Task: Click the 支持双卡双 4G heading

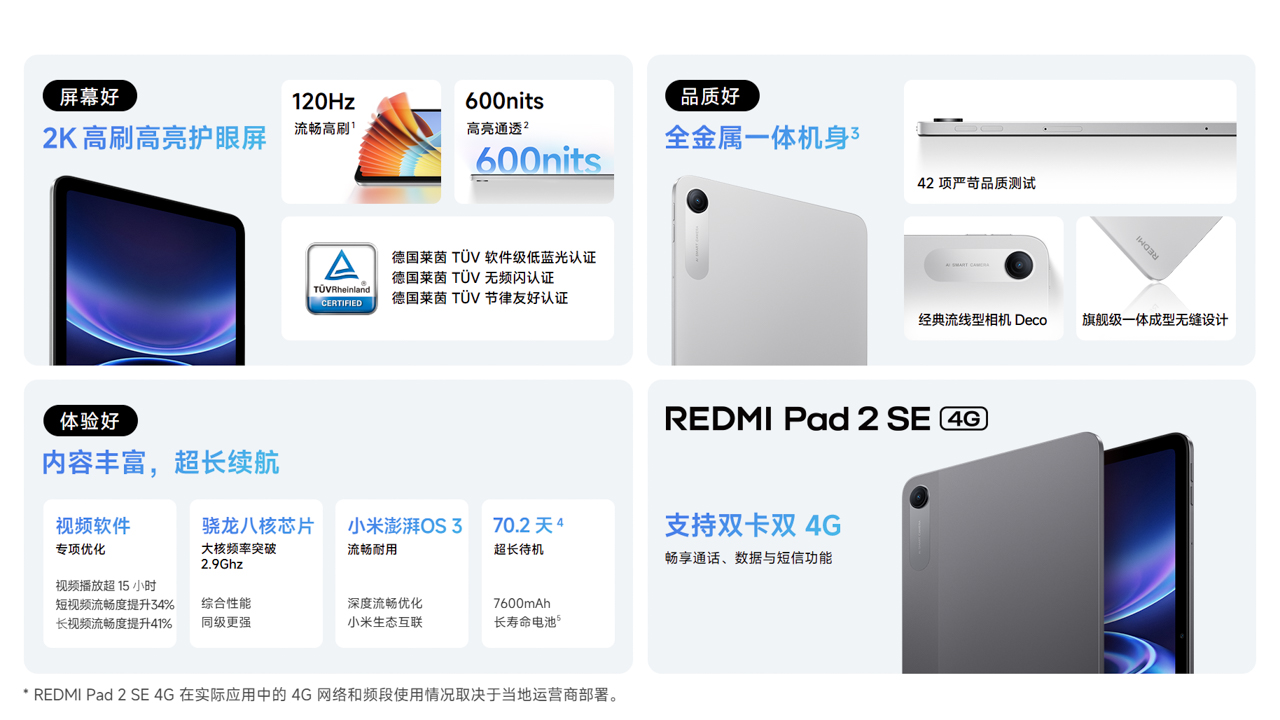Action: tap(753, 525)
